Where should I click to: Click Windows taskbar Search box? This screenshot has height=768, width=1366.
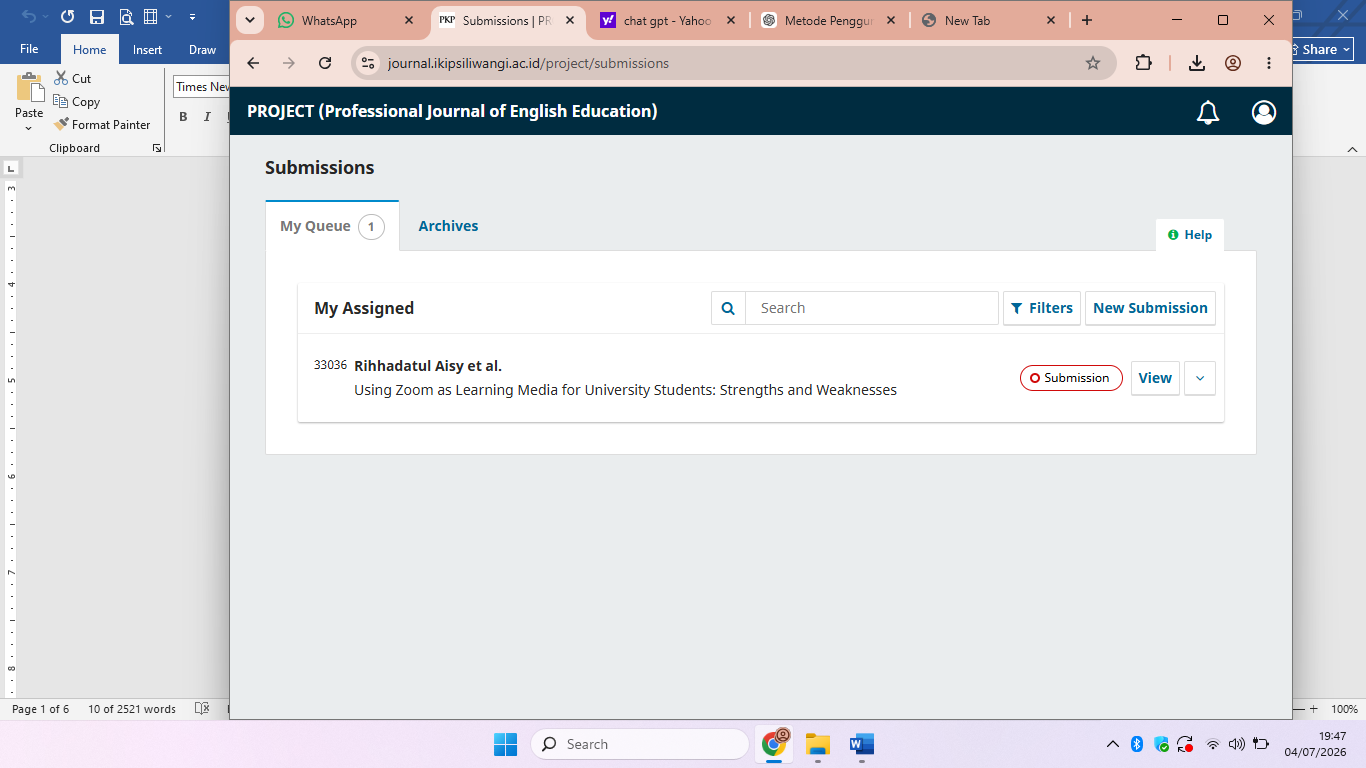coord(640,744)
